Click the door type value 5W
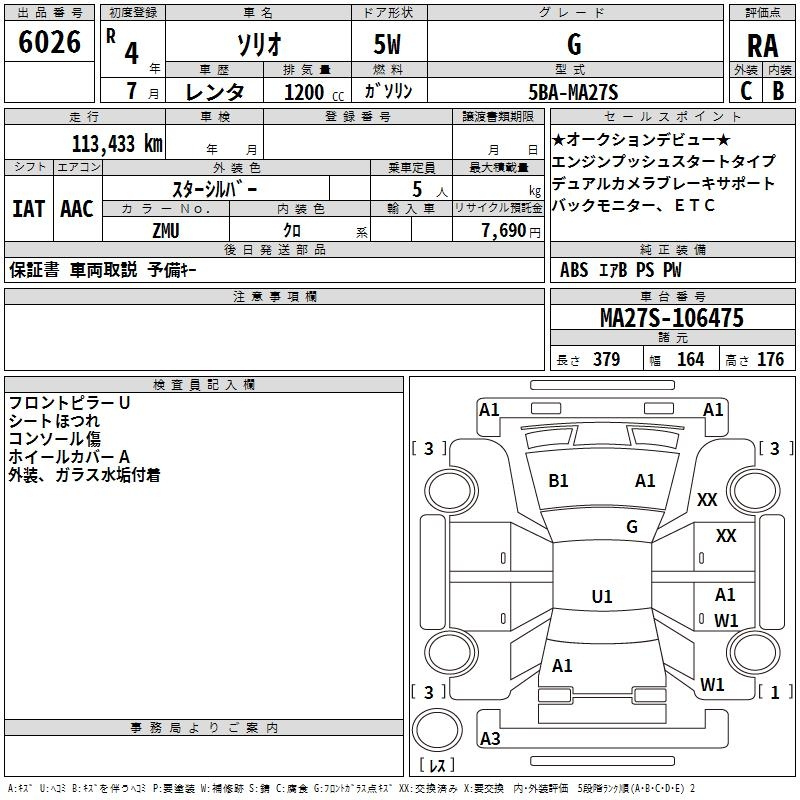 [388, 44]
